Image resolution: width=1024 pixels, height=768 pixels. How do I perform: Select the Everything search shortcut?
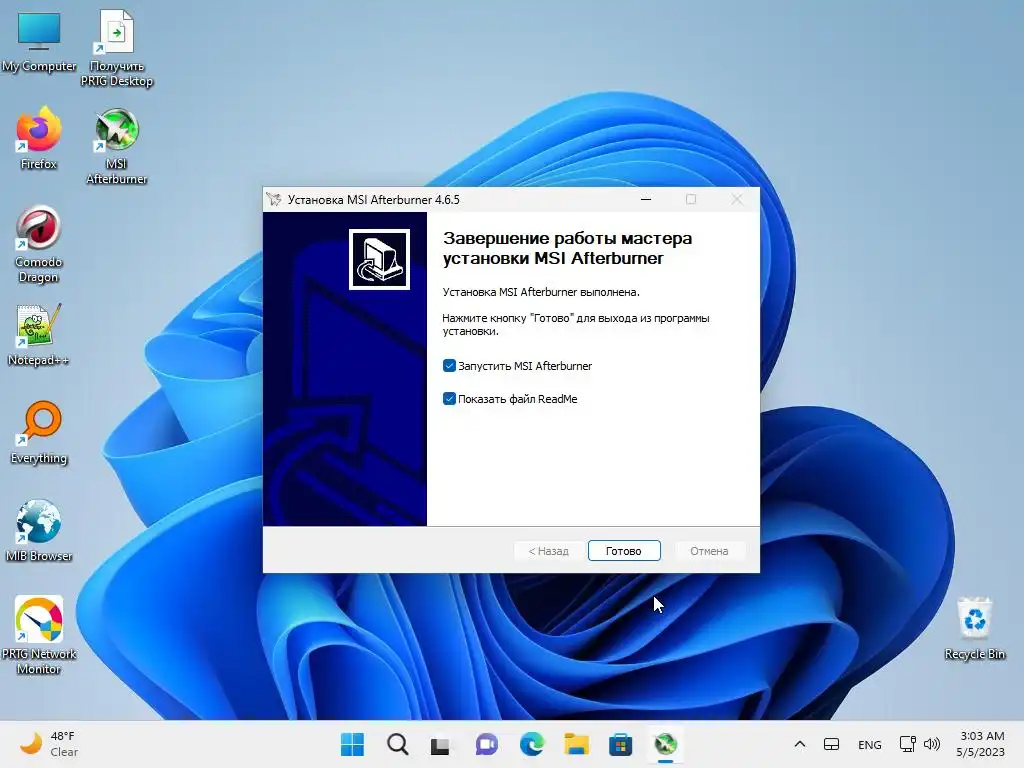pyautogui.click(x=39, y=433)
